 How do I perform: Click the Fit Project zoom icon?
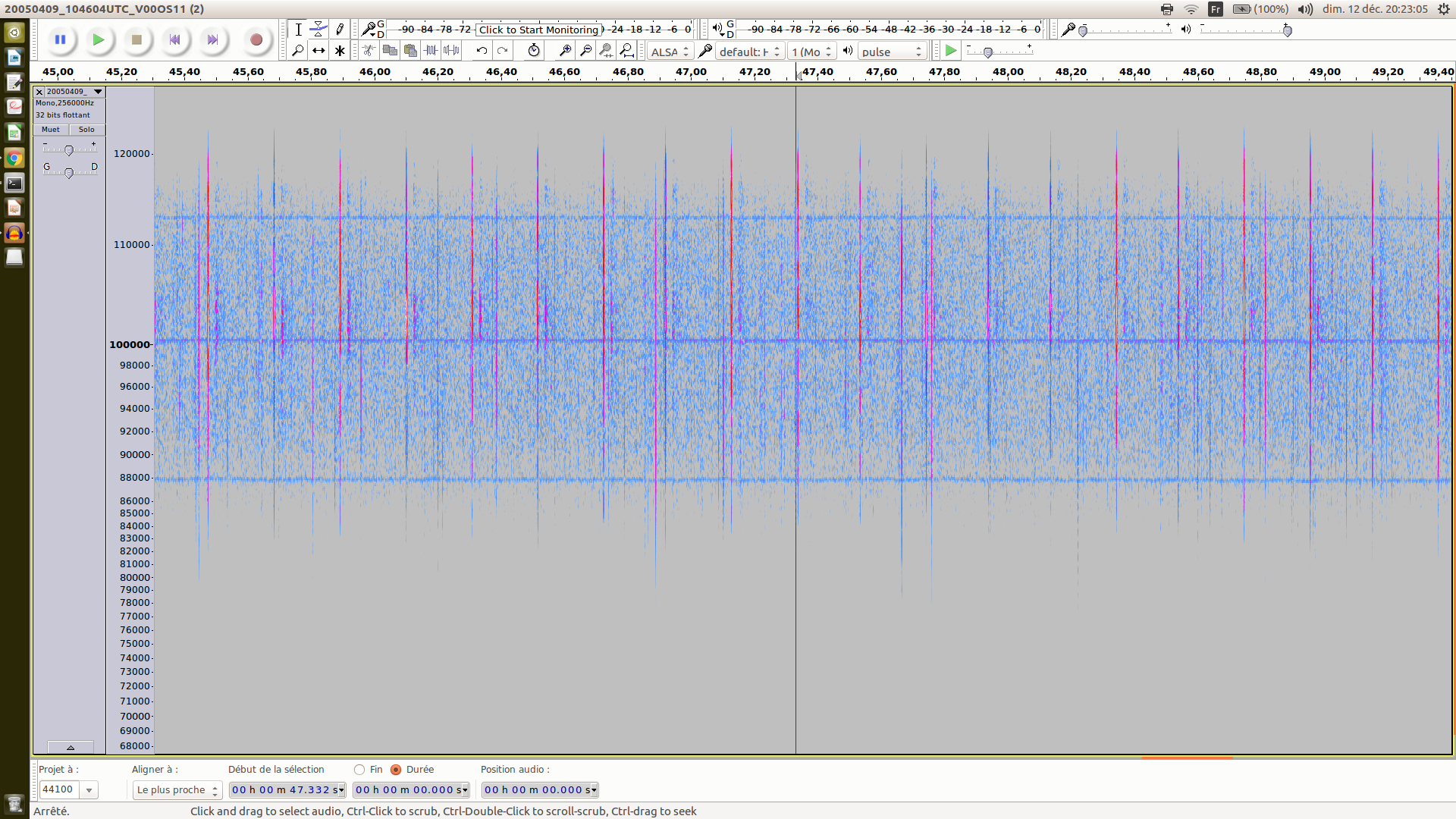(626, 51)
